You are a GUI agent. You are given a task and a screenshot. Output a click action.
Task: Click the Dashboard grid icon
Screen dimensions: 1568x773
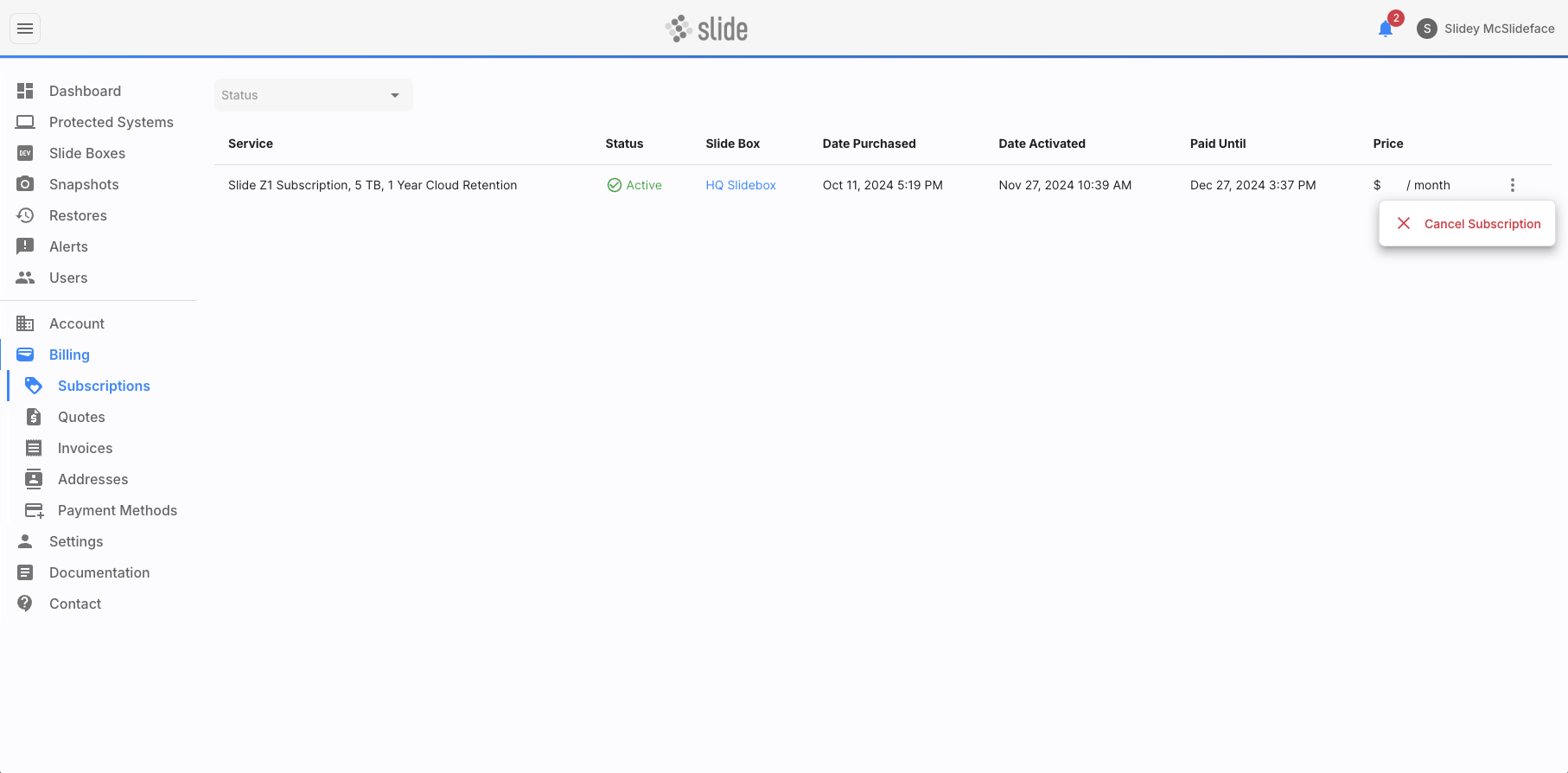click(x=25, y=91)
